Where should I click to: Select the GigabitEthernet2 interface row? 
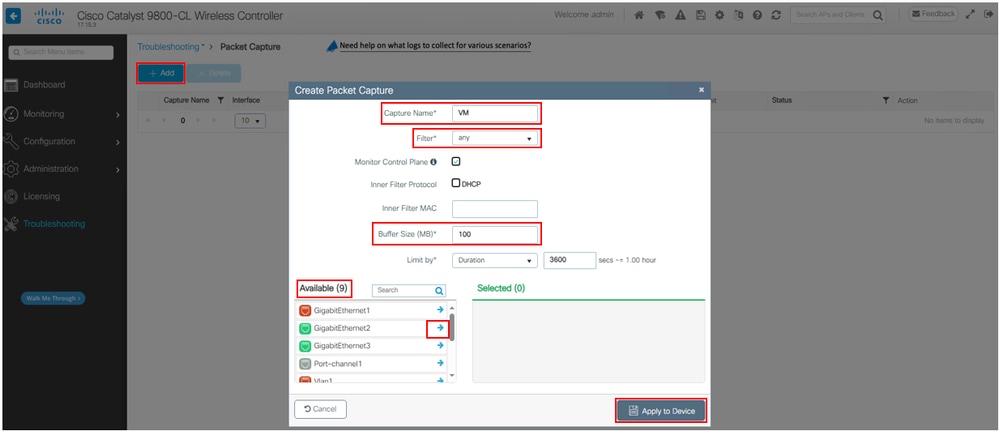click(x=371, y=328)
